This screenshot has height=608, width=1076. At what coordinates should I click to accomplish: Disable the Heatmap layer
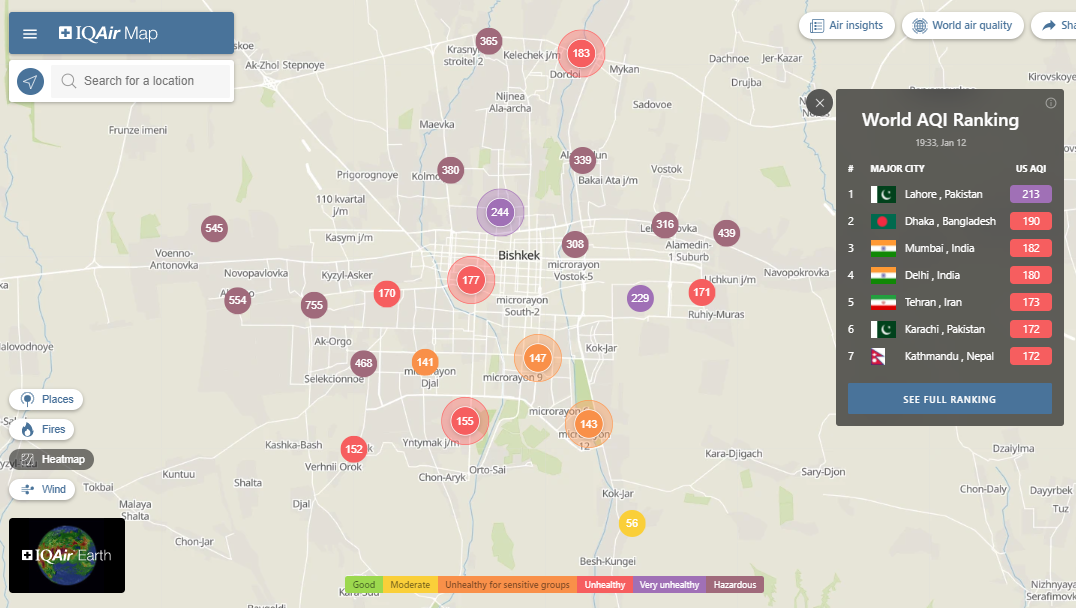pos(52,459)
